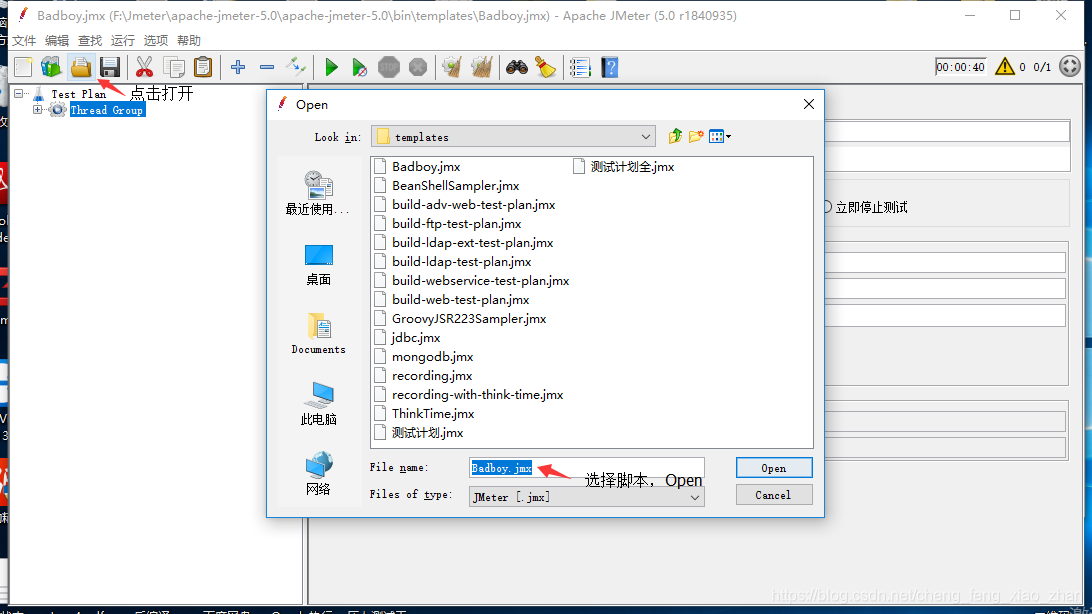
Task: Click the Reset Search broom icon
Action: tap(545, 68)
